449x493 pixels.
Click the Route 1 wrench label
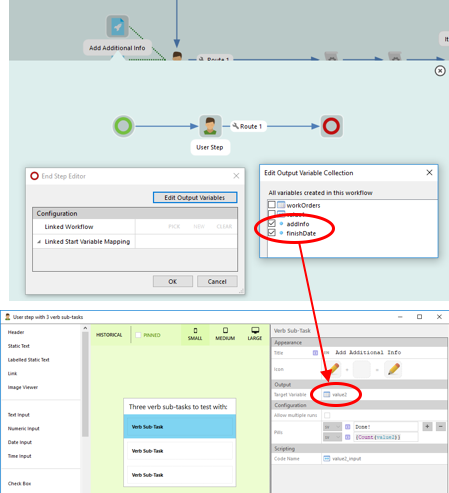tap(247, 126)
